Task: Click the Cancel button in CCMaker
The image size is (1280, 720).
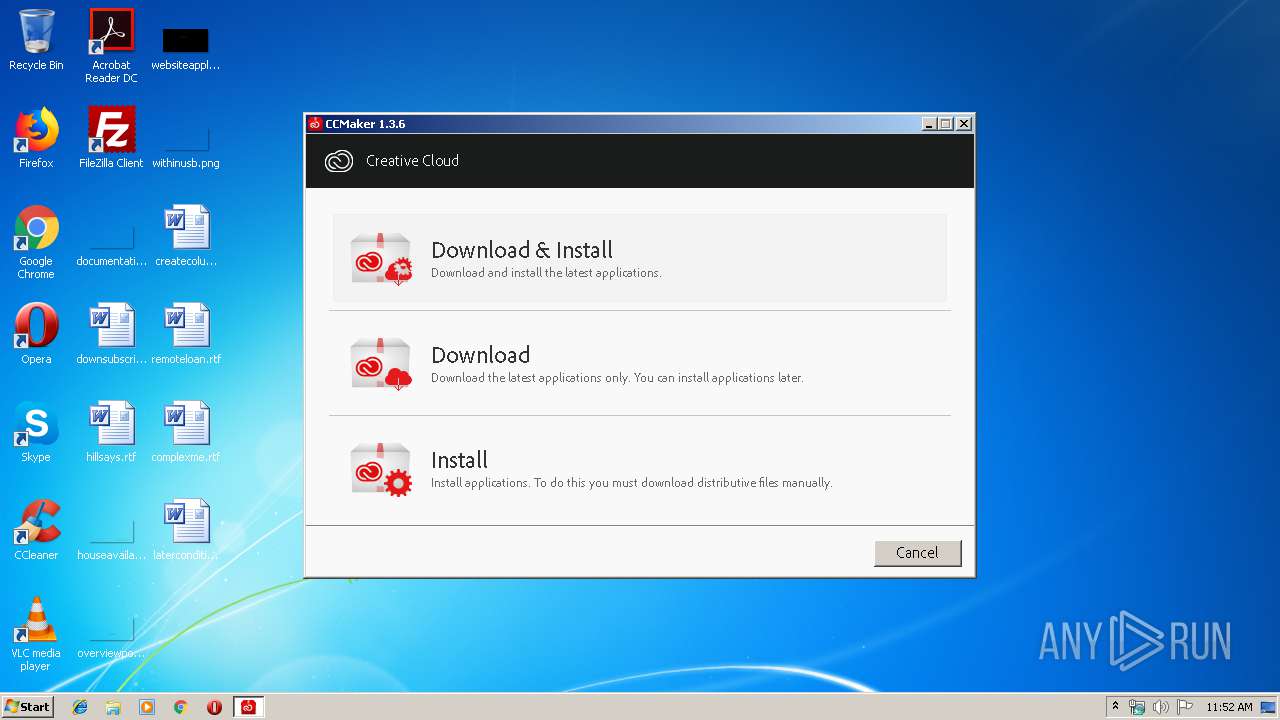Action: click(917, 553)
